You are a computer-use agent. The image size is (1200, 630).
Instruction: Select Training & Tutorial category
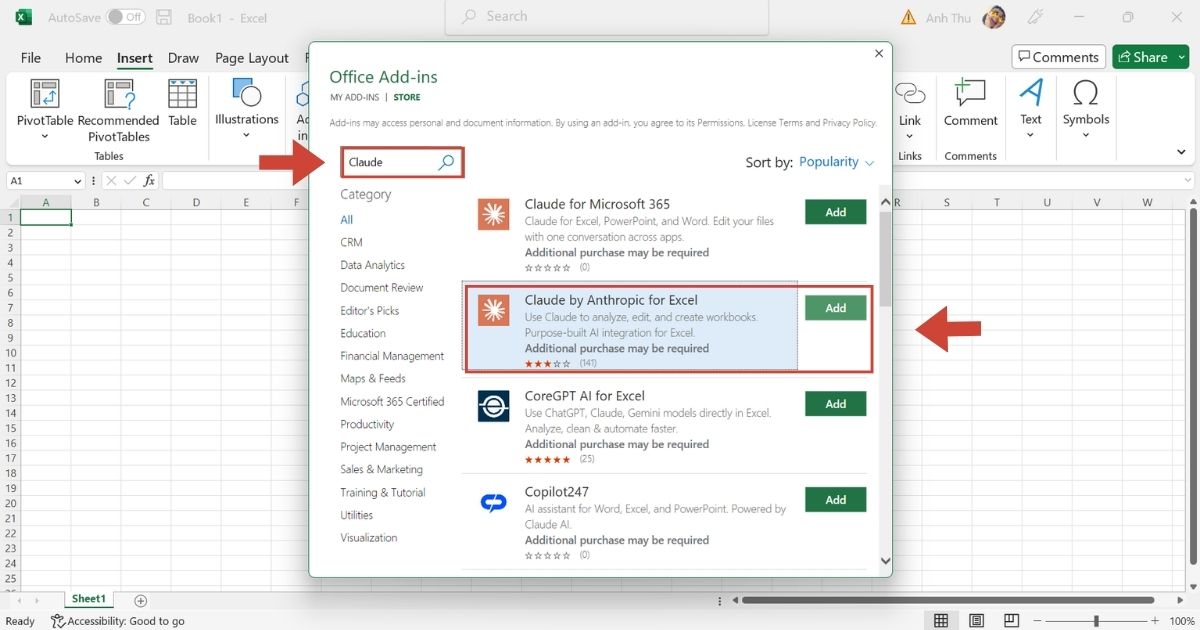point(383,493)
